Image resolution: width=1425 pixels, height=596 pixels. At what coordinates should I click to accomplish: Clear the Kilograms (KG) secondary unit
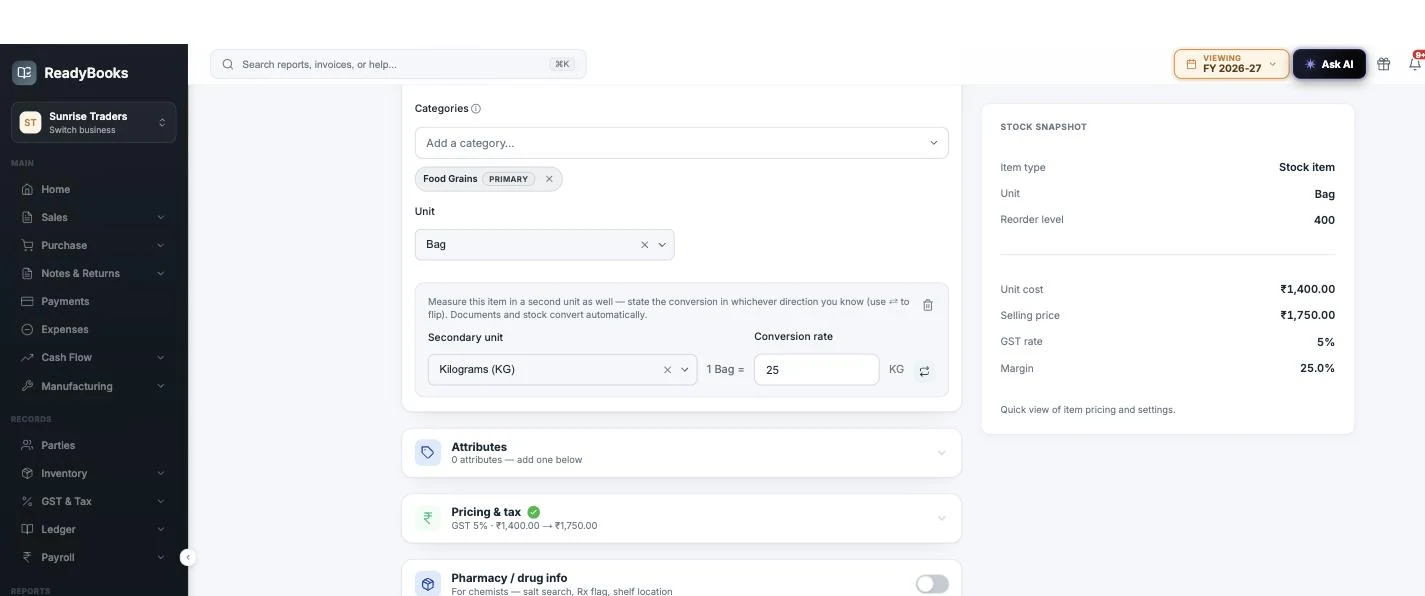tap(667, 370)
